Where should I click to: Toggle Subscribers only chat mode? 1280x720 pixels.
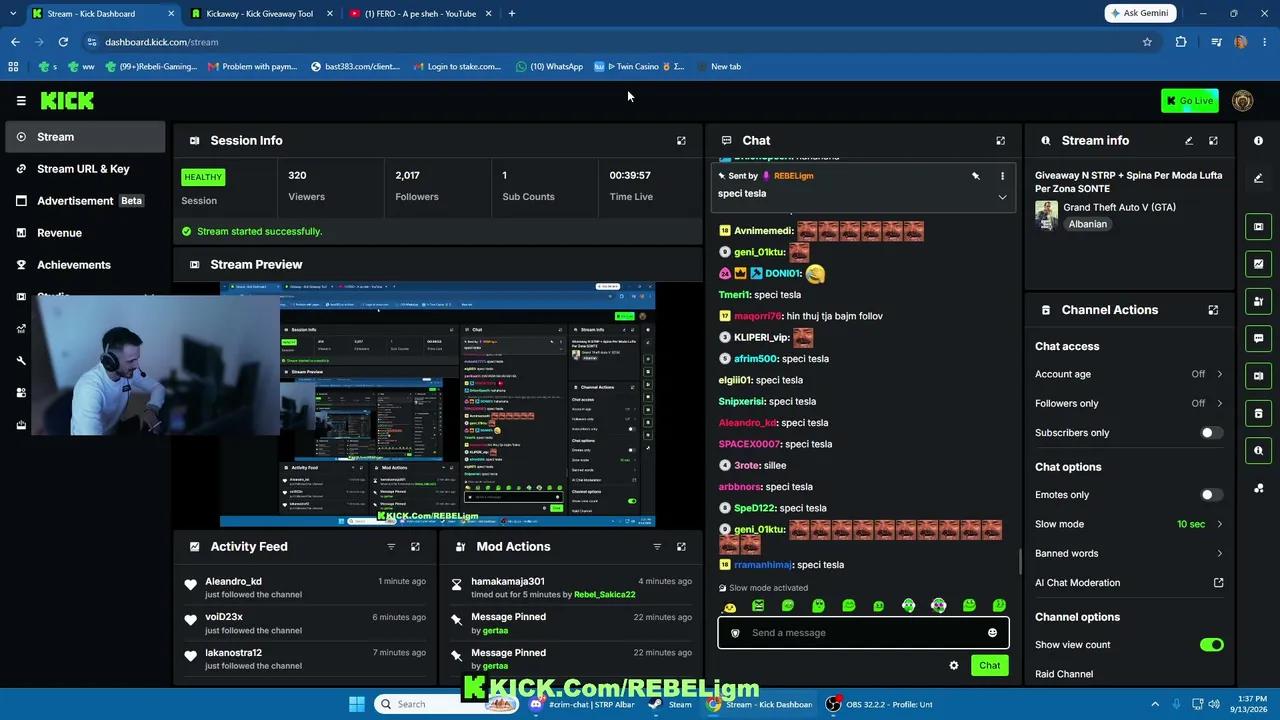(1211, 433)
